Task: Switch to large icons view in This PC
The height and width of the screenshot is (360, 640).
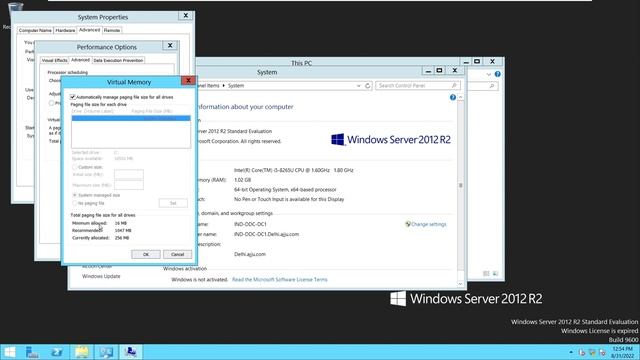Action: (x=496, y=273)
